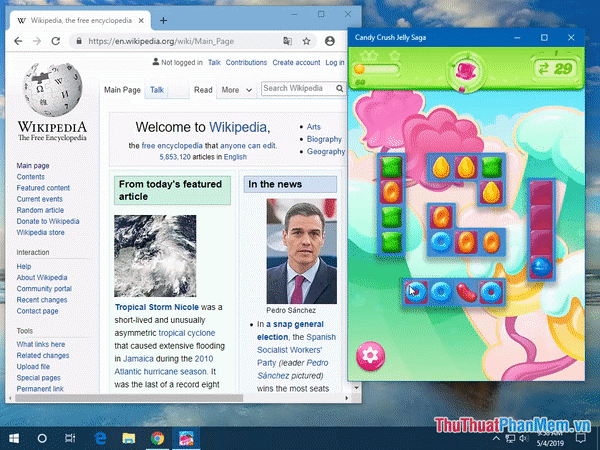The width and height of the screenshot is (600, 450).
Task: Open the What links here link
Action: (41, 344)
